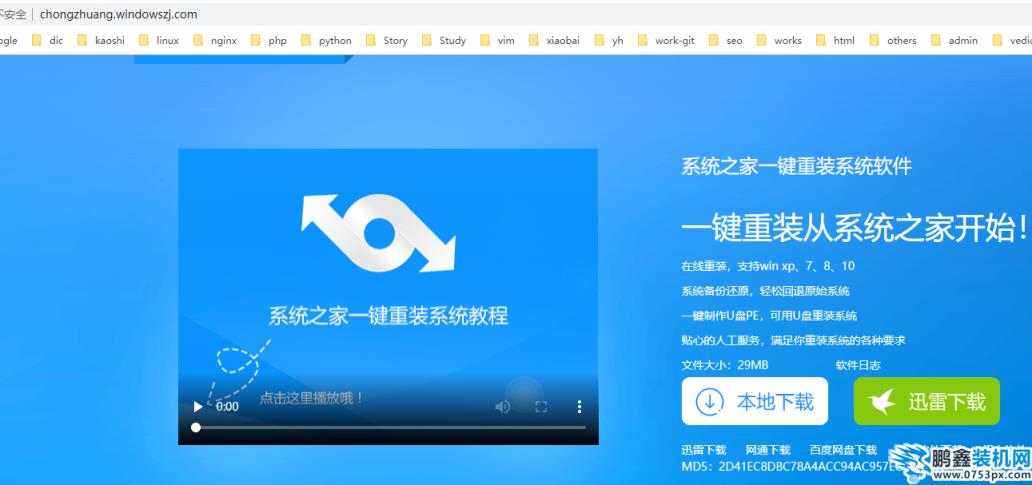This screenshot has height=485, width=1032.
Task: Open the python bookmark folder
Action: tap(326, 40)
